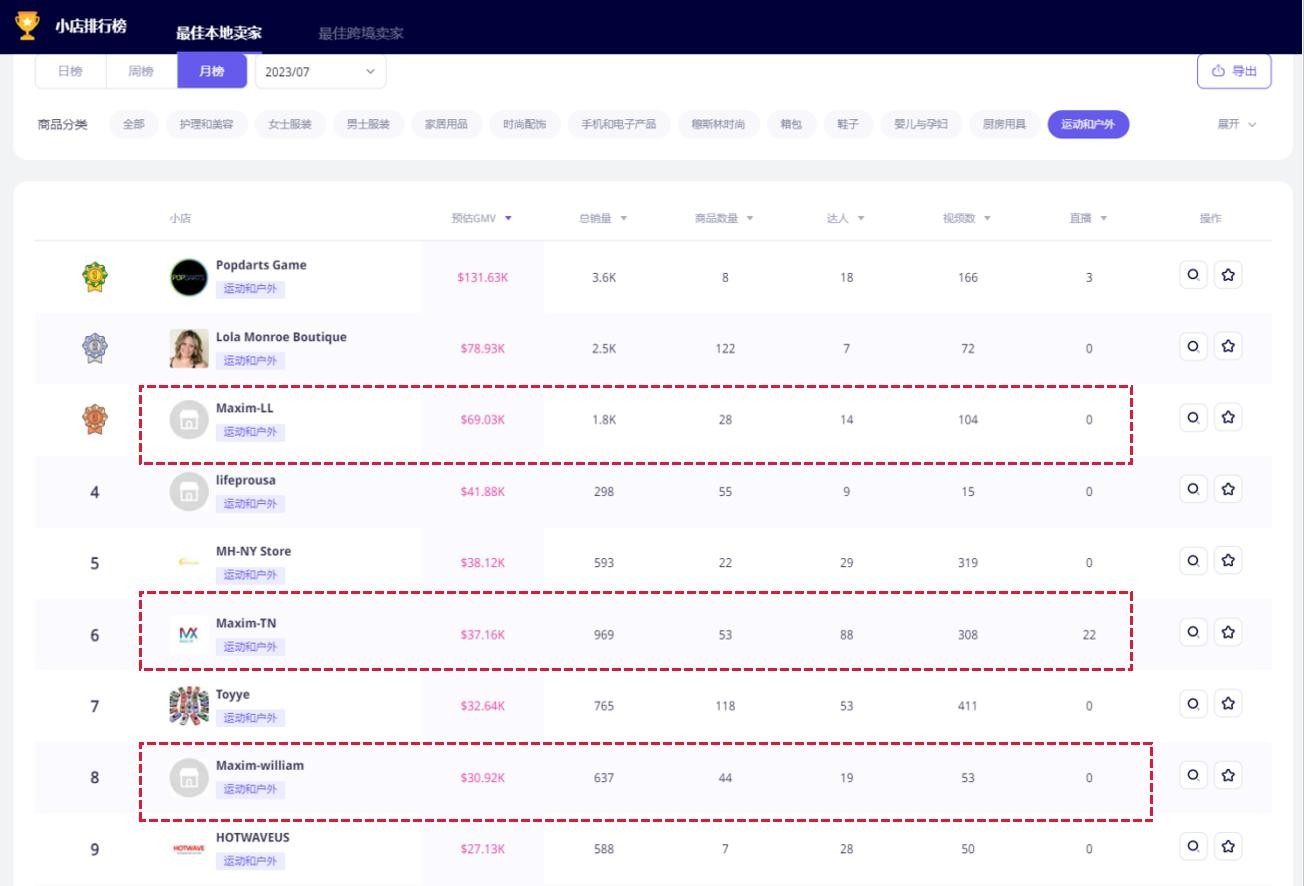The height and width of the screenshot is (886, 1304).
Task: Select the 月榜 monthly ranking
Action: 211,71
